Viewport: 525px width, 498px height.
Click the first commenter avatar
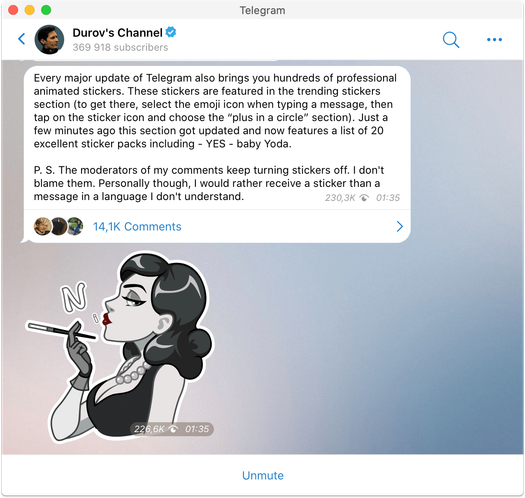pos(43,226)
